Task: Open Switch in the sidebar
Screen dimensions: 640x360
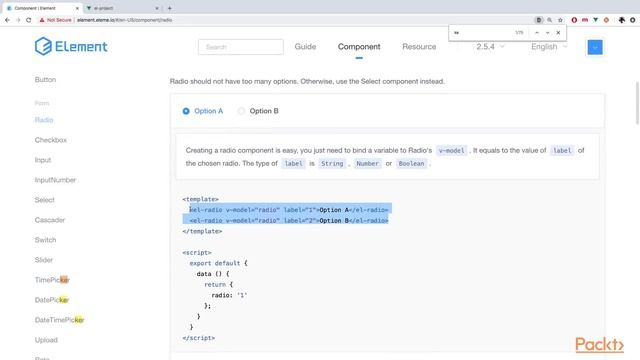Action: coord(45,240)
